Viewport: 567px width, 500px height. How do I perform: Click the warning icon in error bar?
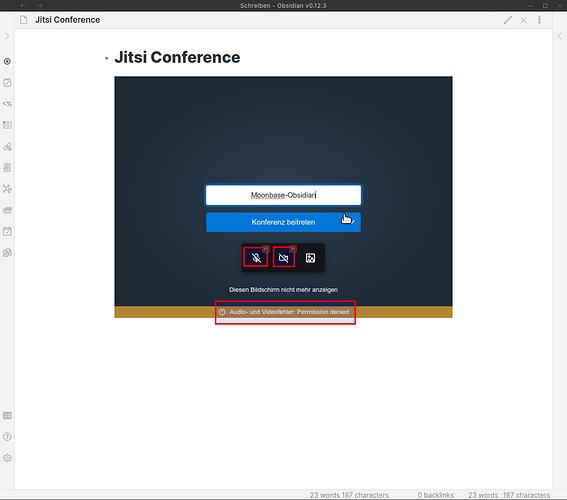(222, 312)
